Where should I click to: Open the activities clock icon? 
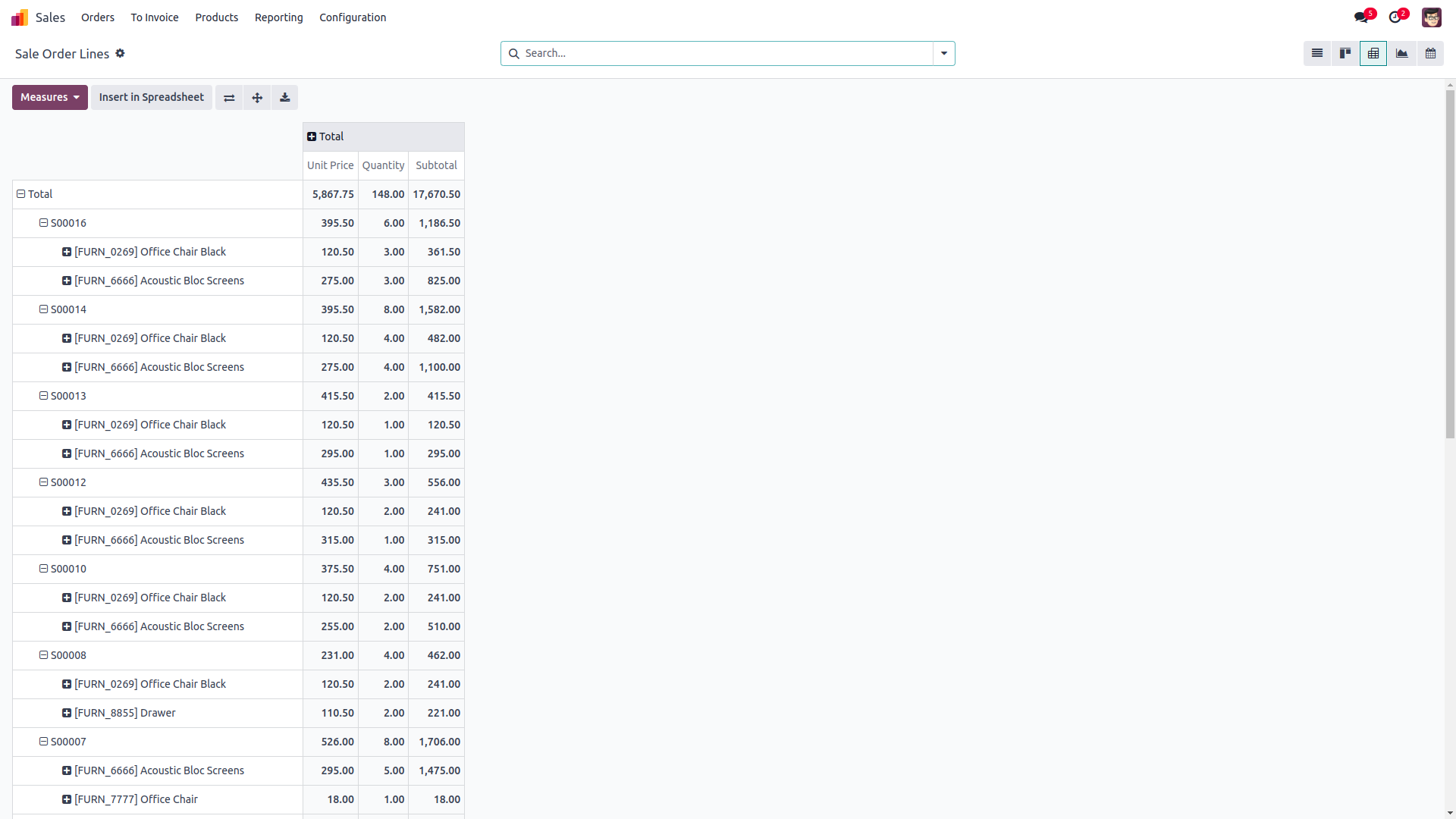pyautogui.click(x=1395, y=17)
